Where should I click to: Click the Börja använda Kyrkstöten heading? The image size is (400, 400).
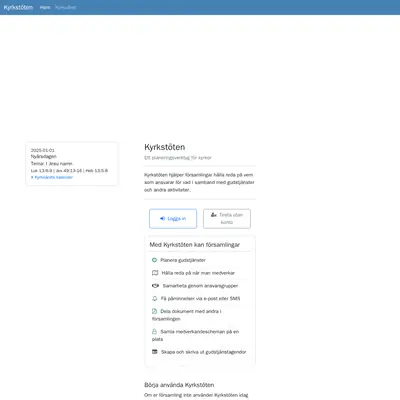click(179, 385)
